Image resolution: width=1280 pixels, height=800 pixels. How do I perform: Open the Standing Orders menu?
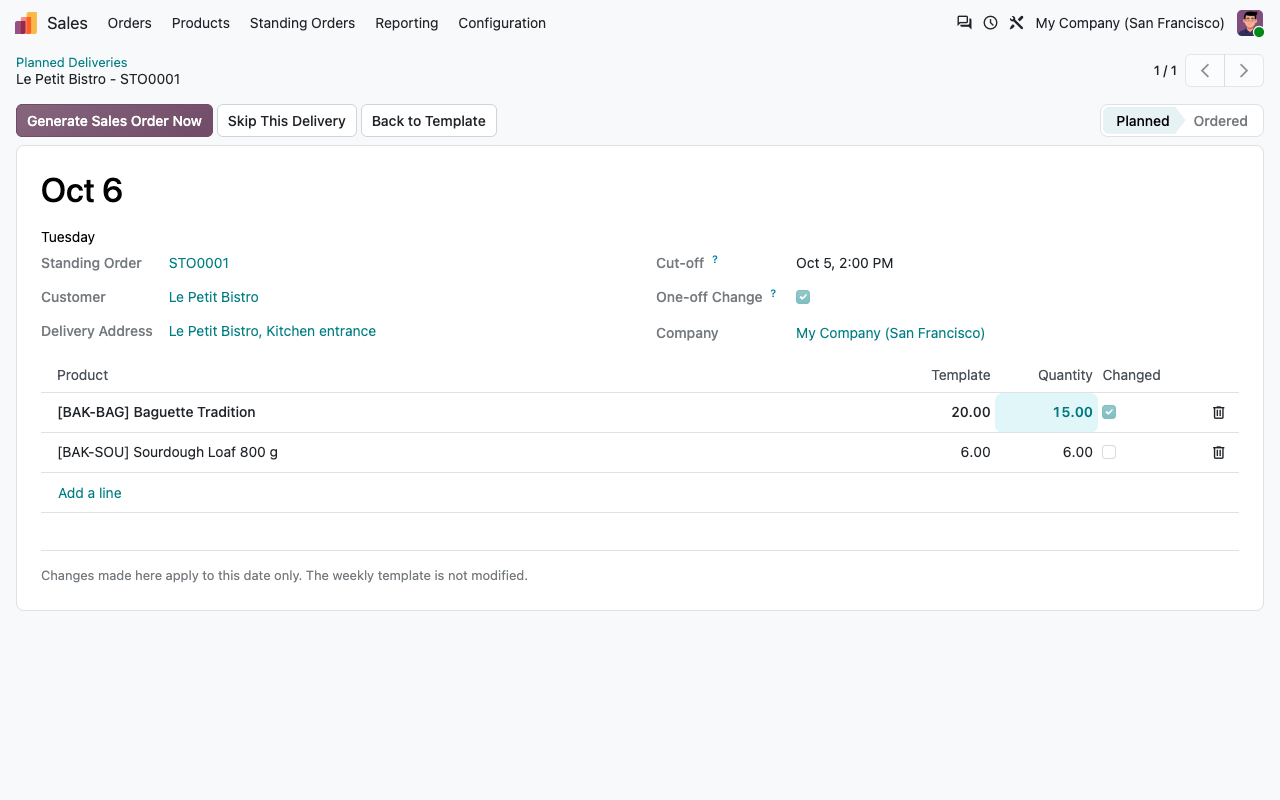click(x=302, y=23)
